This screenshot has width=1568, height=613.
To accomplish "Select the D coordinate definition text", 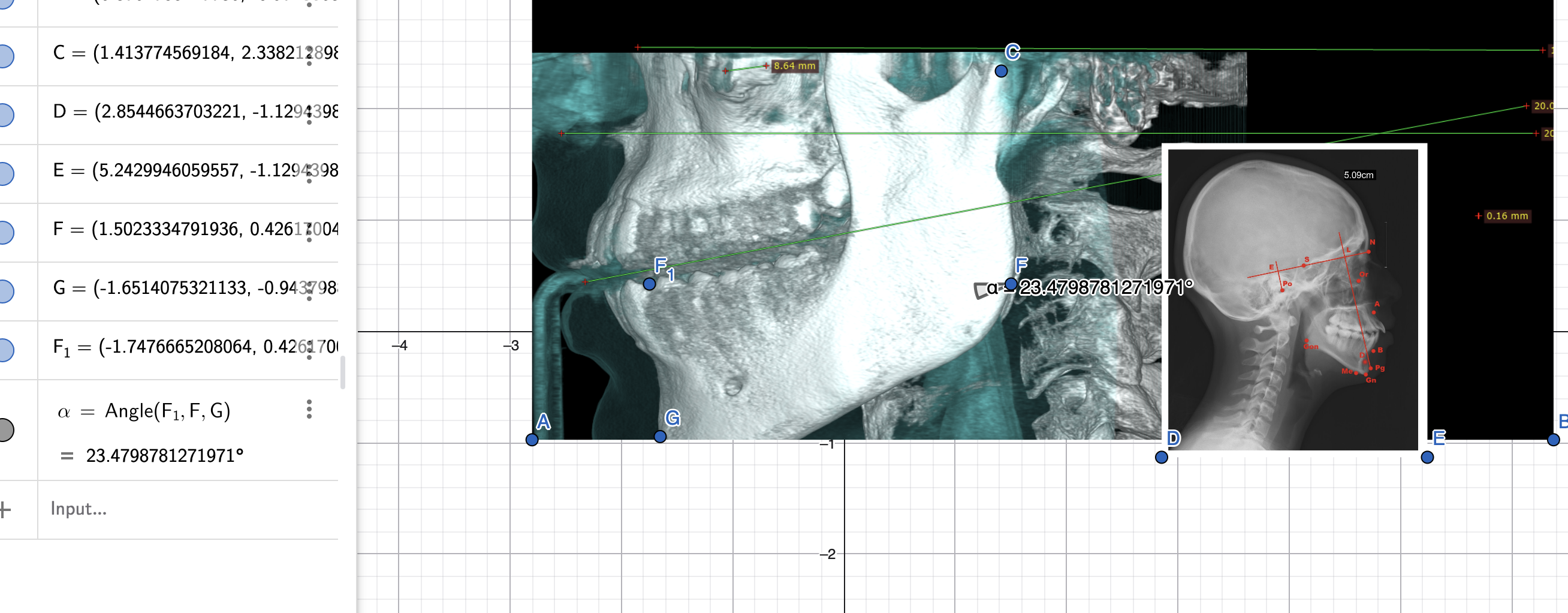I will (195, 112).
